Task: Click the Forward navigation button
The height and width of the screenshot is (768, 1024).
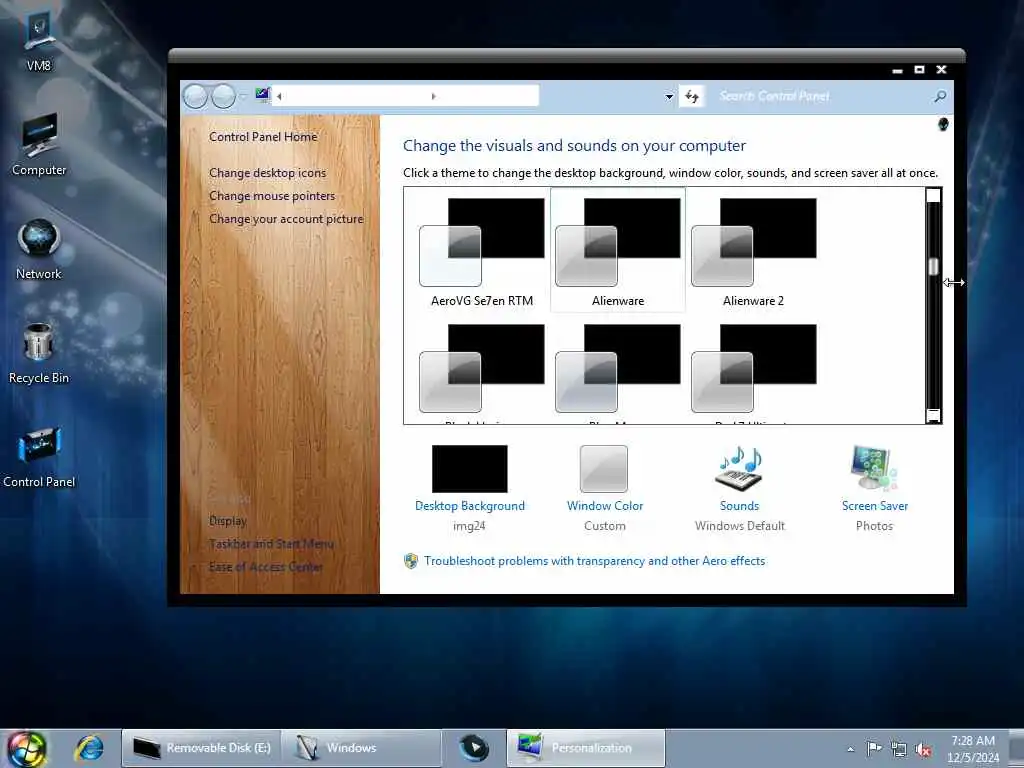Action: pos(223,96)
